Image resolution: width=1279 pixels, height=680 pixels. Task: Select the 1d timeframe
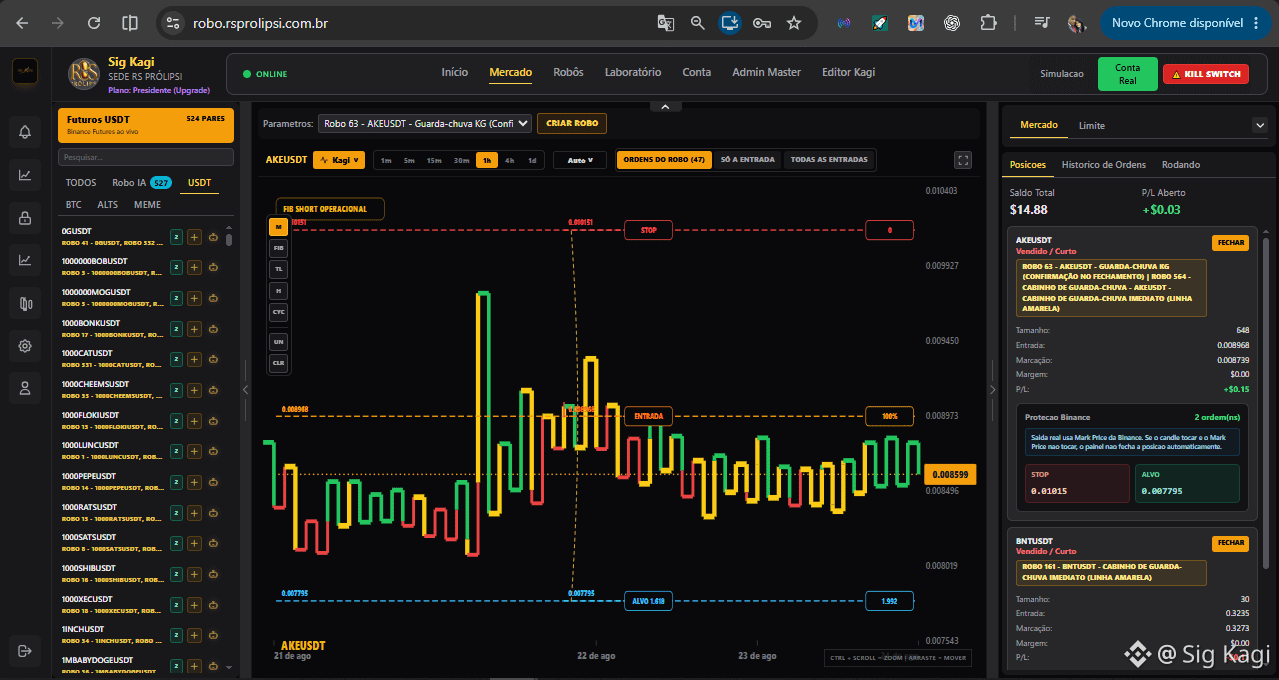[x=532, y=160]
